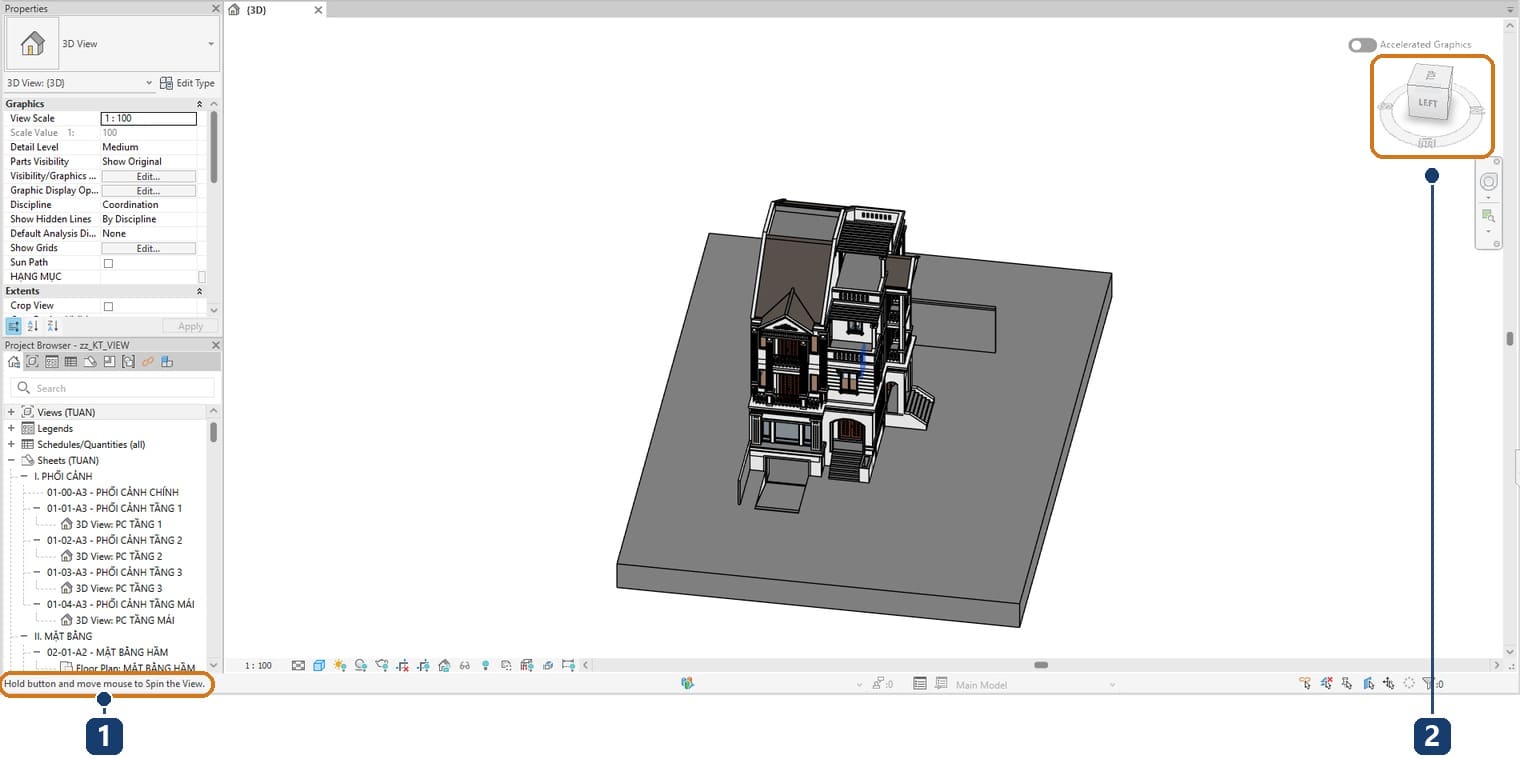1520x759 pixels.
Task: Click the selection filter funnel icon
Action: tap(1428, 684)
